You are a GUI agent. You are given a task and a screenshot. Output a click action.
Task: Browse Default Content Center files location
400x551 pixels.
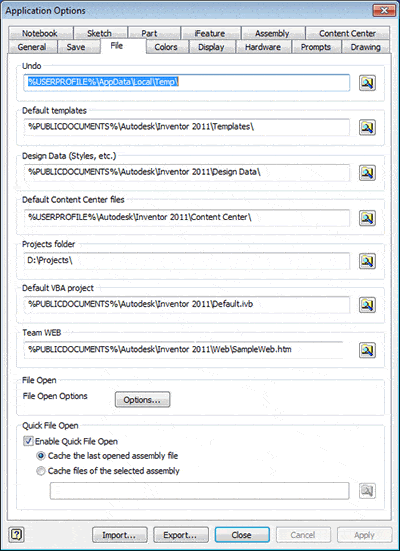pyautogui.click(x=367, y=218)
